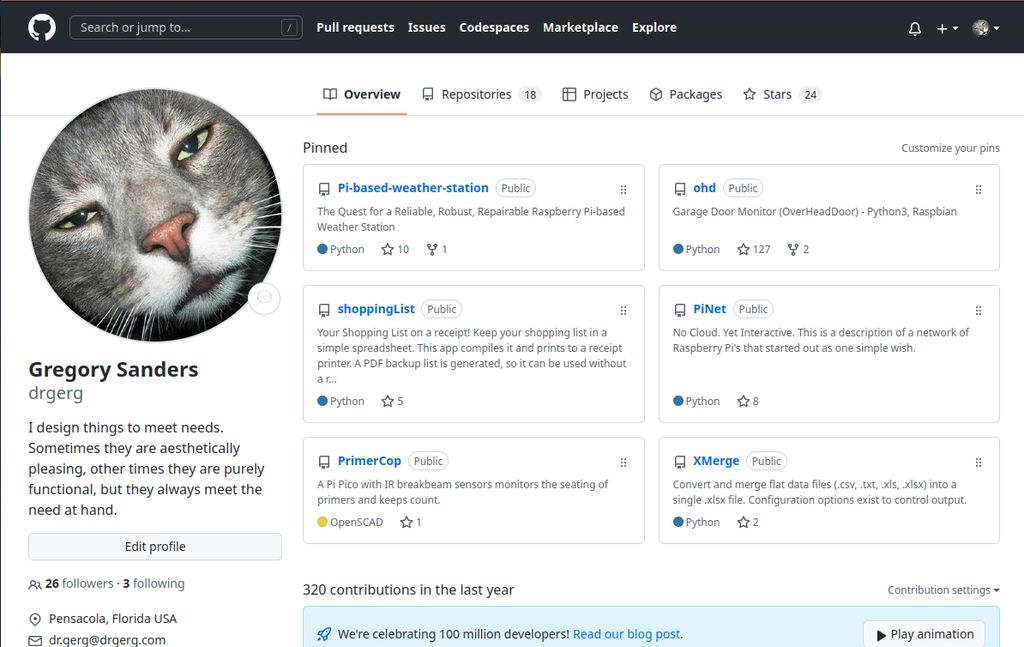Grab the drag handle on shoppingList card
The image size is (1024, 647).
[623, 310]
